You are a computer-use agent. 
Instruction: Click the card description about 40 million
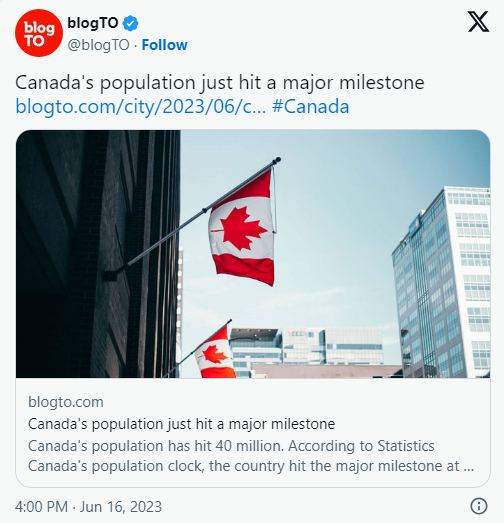click(x=251, y=456)
